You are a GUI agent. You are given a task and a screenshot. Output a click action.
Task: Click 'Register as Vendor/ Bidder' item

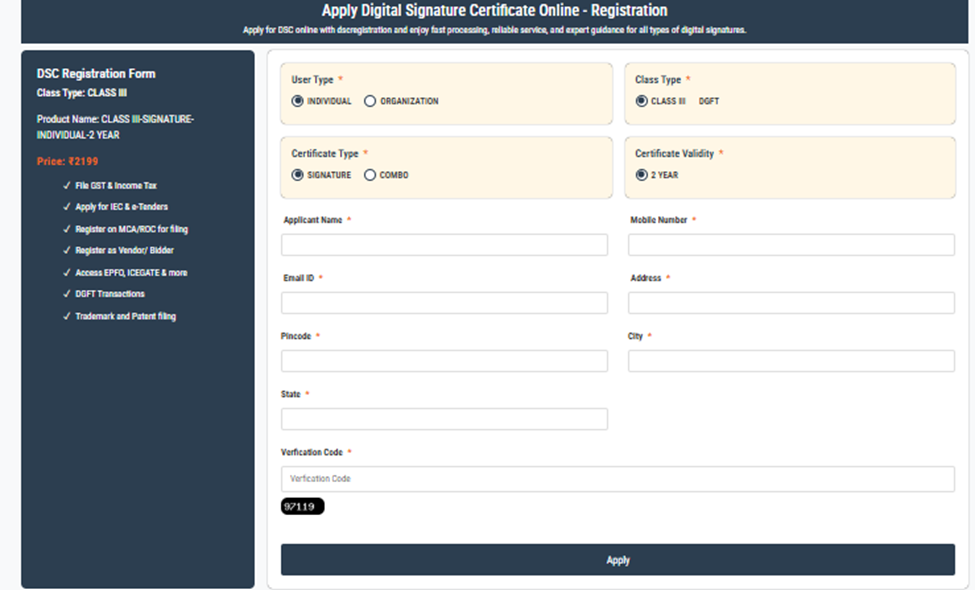(x=124, y=250)
